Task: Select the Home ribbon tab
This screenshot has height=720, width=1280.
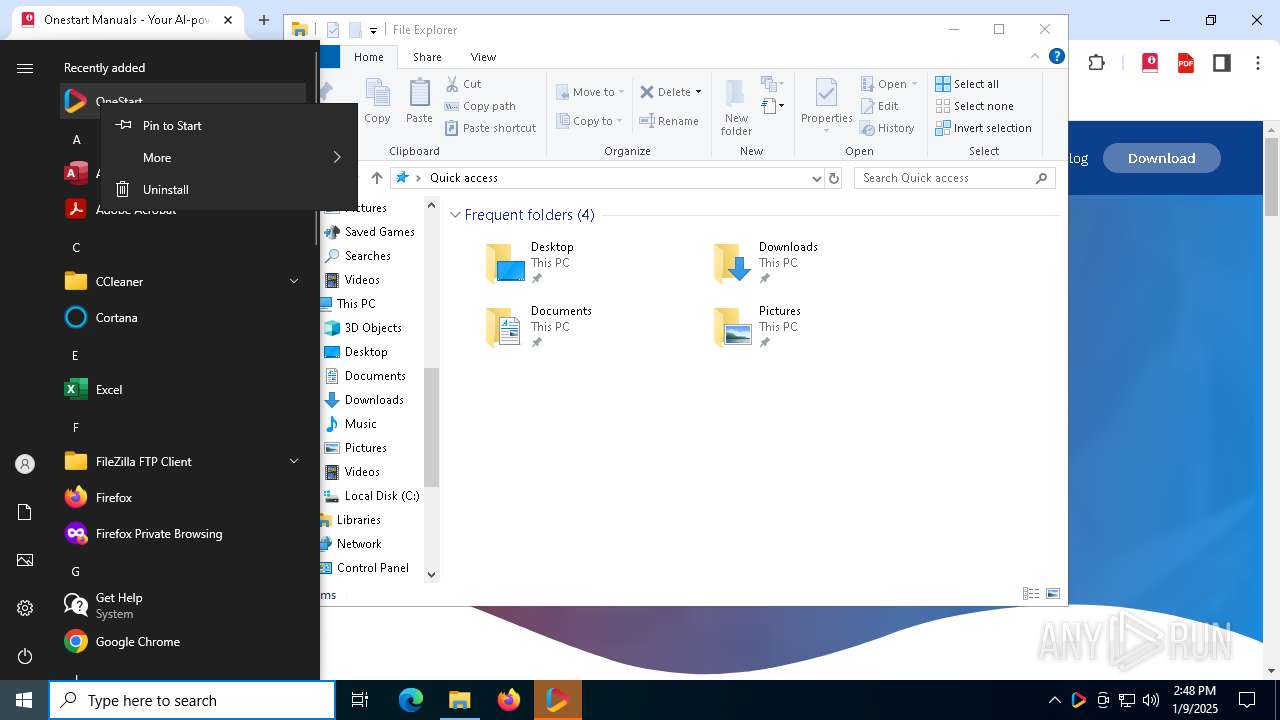Action: (369, 57)
